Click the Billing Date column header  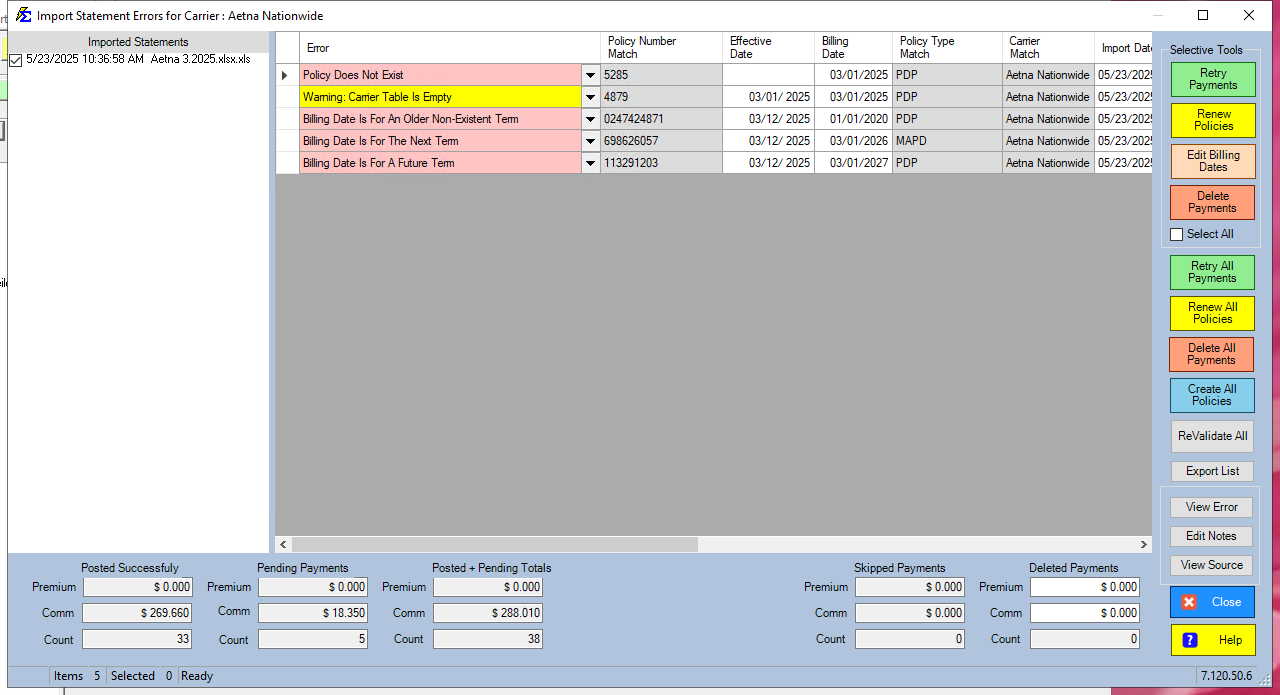point(852,47)
